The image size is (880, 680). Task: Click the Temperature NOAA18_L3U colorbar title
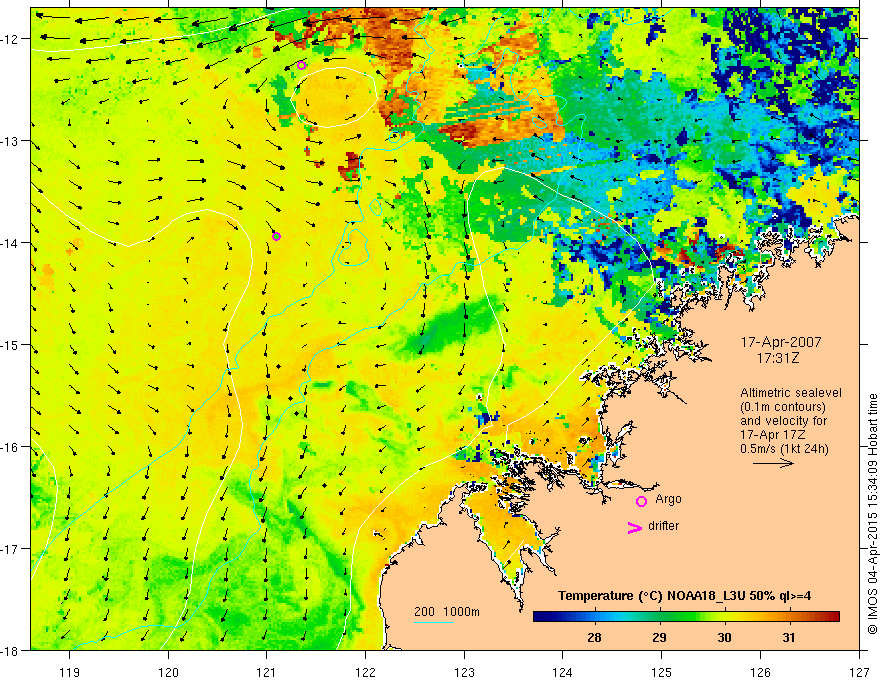tap(684, 596)
